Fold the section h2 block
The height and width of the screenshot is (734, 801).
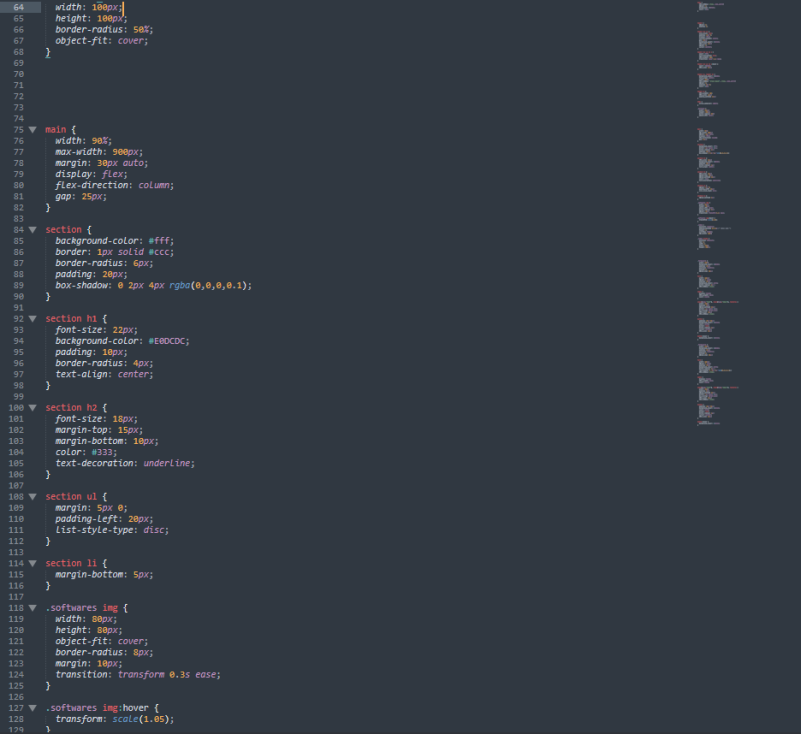(32, 408)
